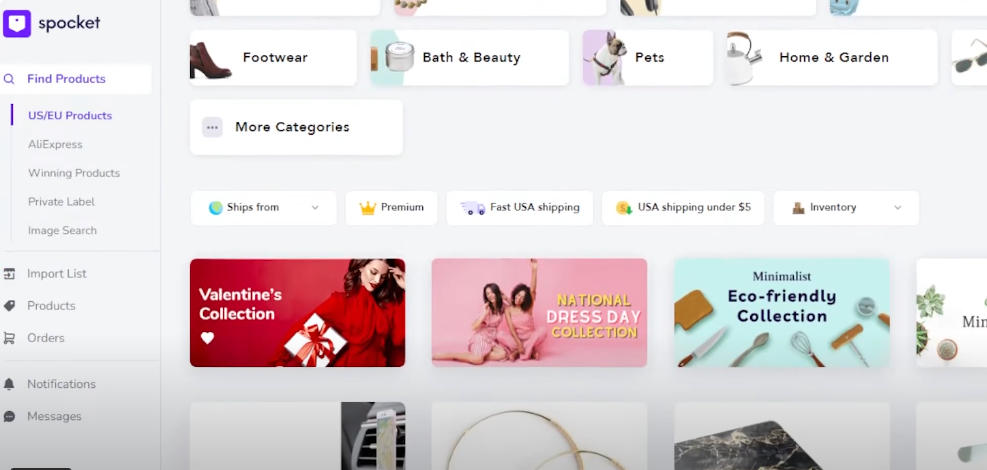Click the Footwear boot image
This screenshot has width=987, height=470.
coord(210,60)
